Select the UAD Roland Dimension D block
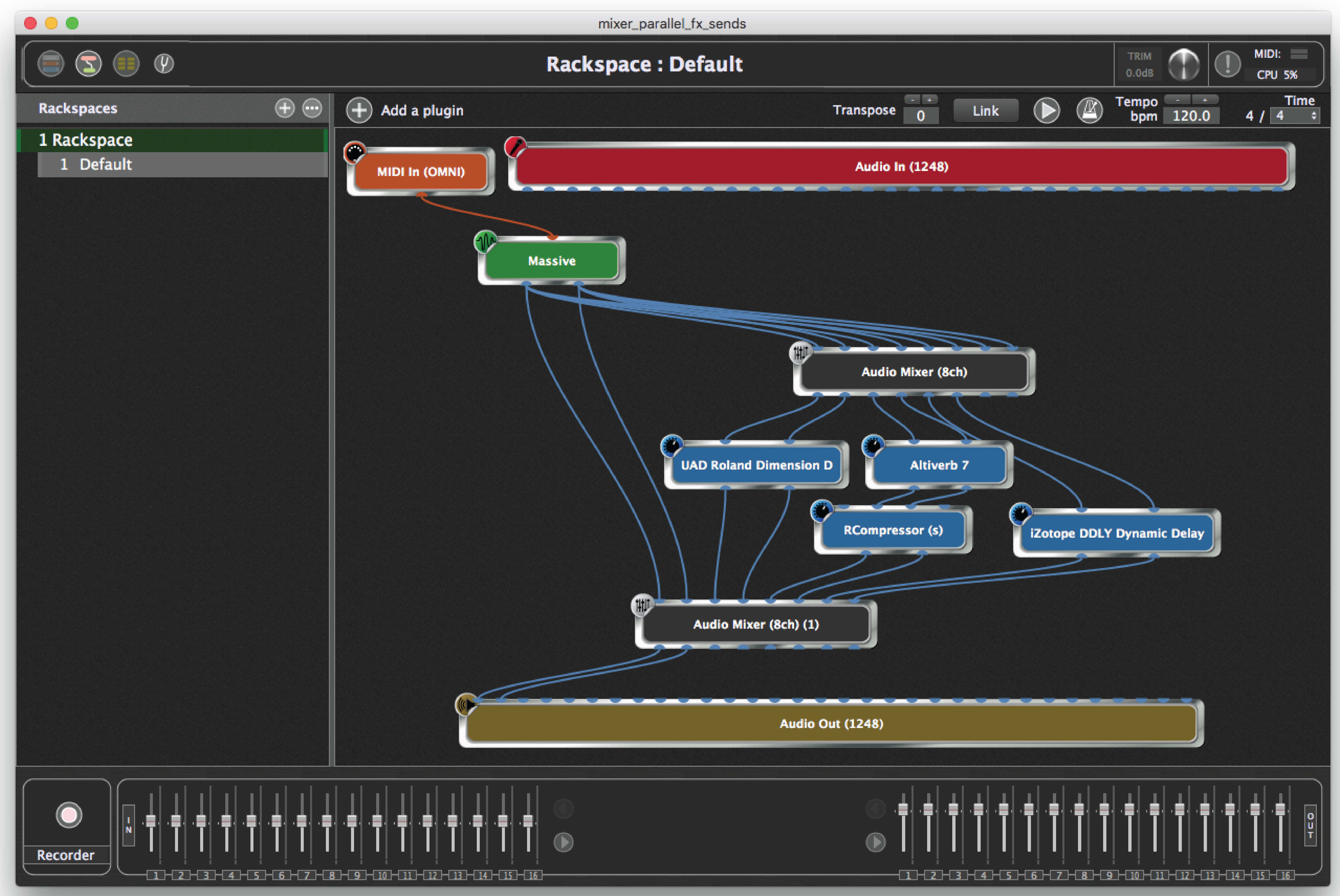The height and width of the screenshot is (896, 1340). coord(756,464)
